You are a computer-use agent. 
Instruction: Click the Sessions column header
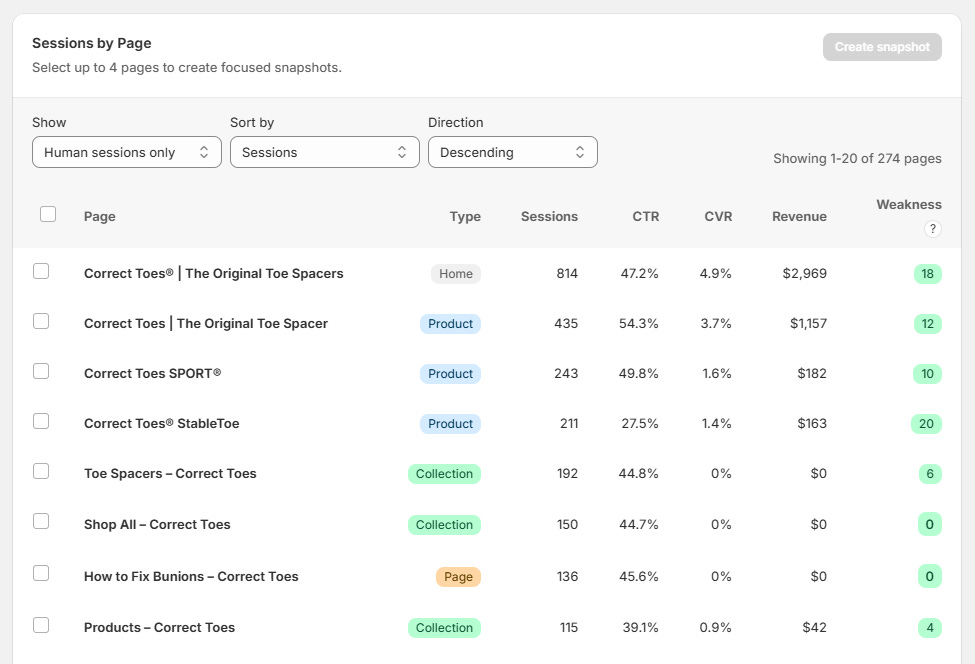coord(549,216)
